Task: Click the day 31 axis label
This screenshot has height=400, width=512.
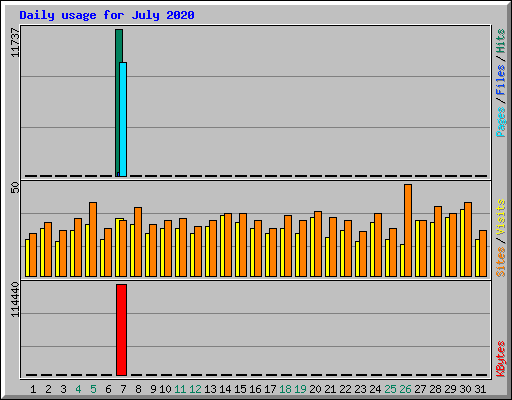Action: click(x=480, y=389)
